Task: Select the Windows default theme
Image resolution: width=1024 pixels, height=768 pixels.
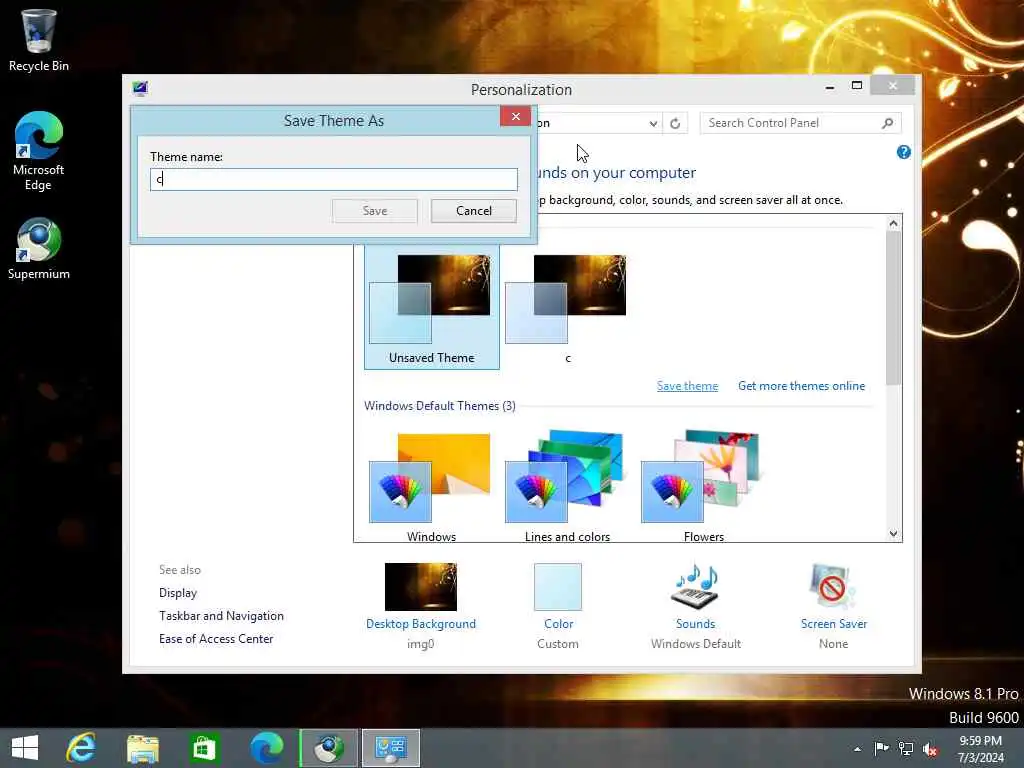Action: (x=431, y=487)
